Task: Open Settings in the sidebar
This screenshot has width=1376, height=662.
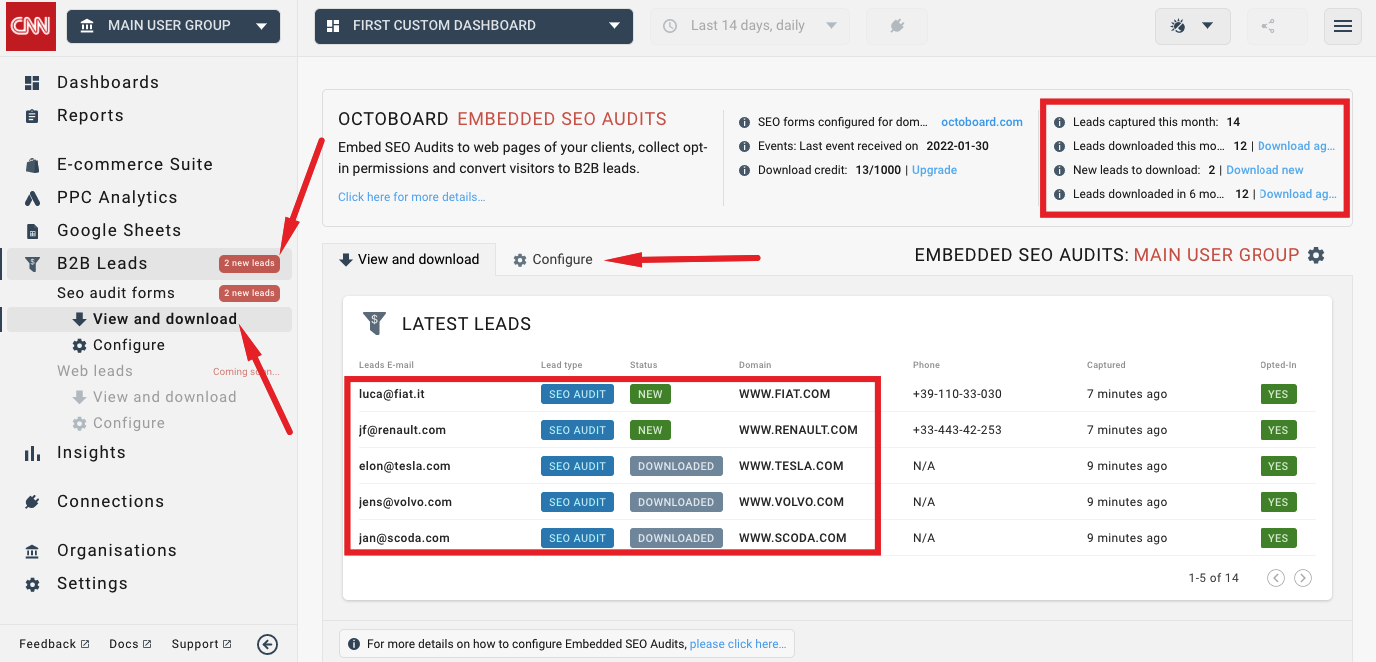Action: click(92, 583)
